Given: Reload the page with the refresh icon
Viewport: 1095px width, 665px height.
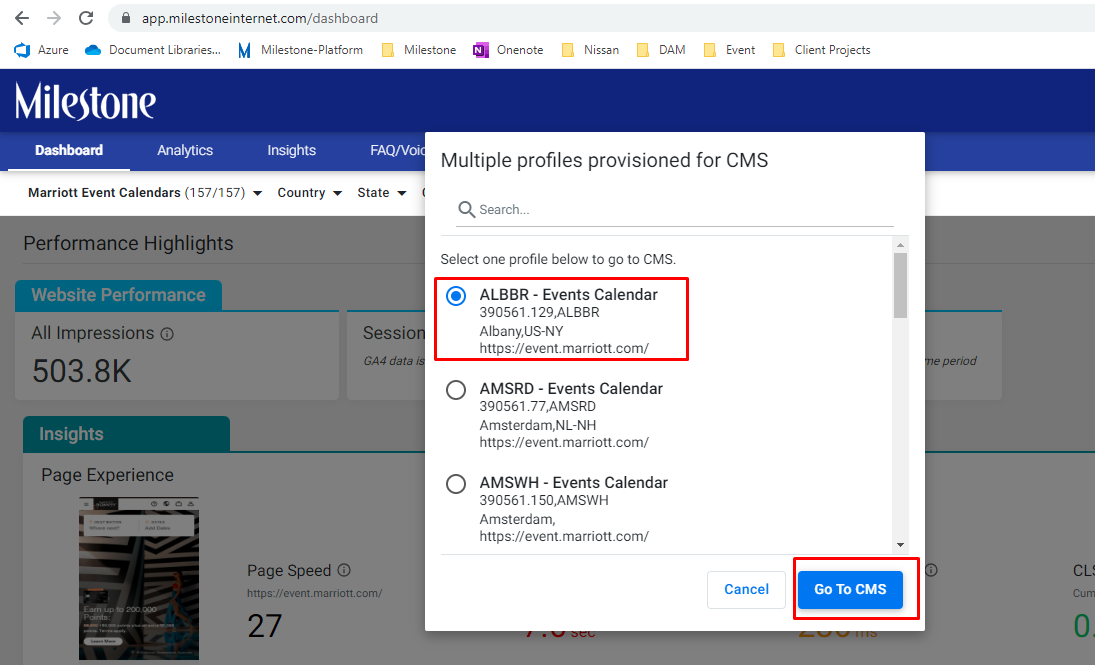Looking at the screenshot, I should pyautogui.click(x=86, y=18).
